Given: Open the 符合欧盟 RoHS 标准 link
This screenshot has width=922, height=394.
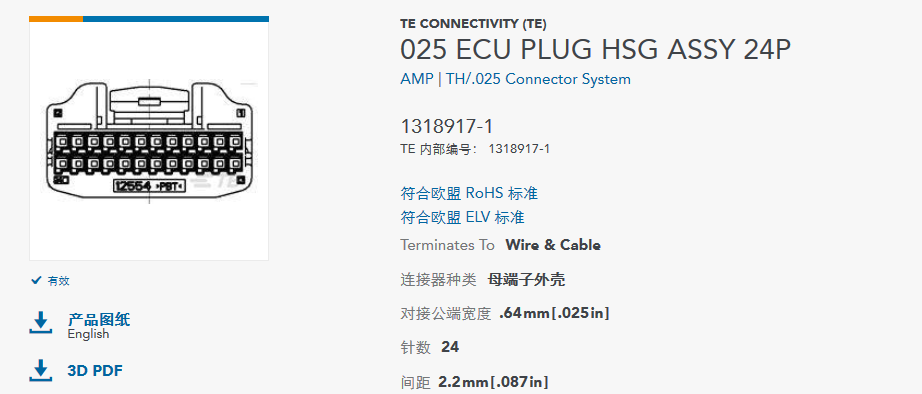Looking at the screenshot, I should tap(469, 193).
